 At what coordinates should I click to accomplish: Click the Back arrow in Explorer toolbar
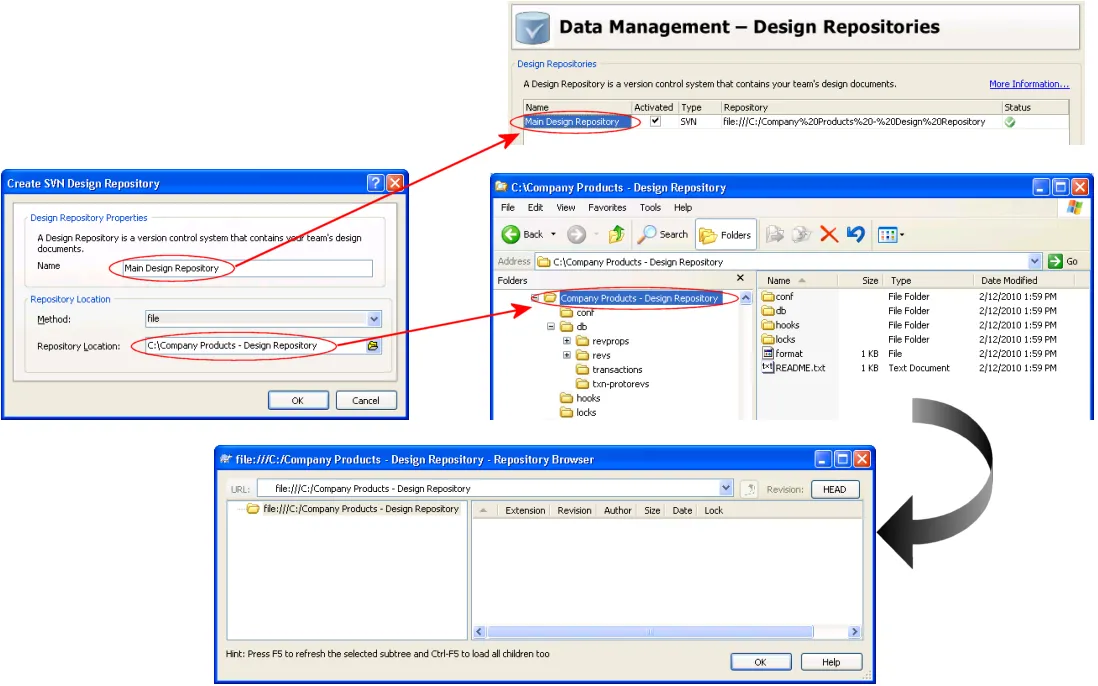coord(511,234)
